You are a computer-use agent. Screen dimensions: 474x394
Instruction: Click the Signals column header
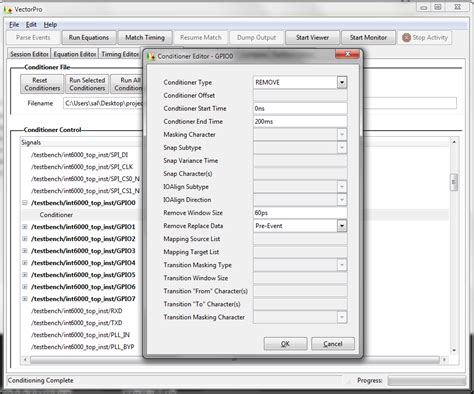(31, 143)
